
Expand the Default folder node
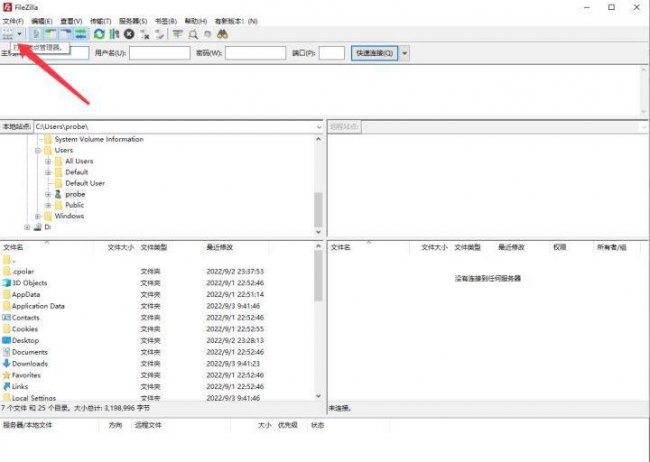click(x=48, y=172)
